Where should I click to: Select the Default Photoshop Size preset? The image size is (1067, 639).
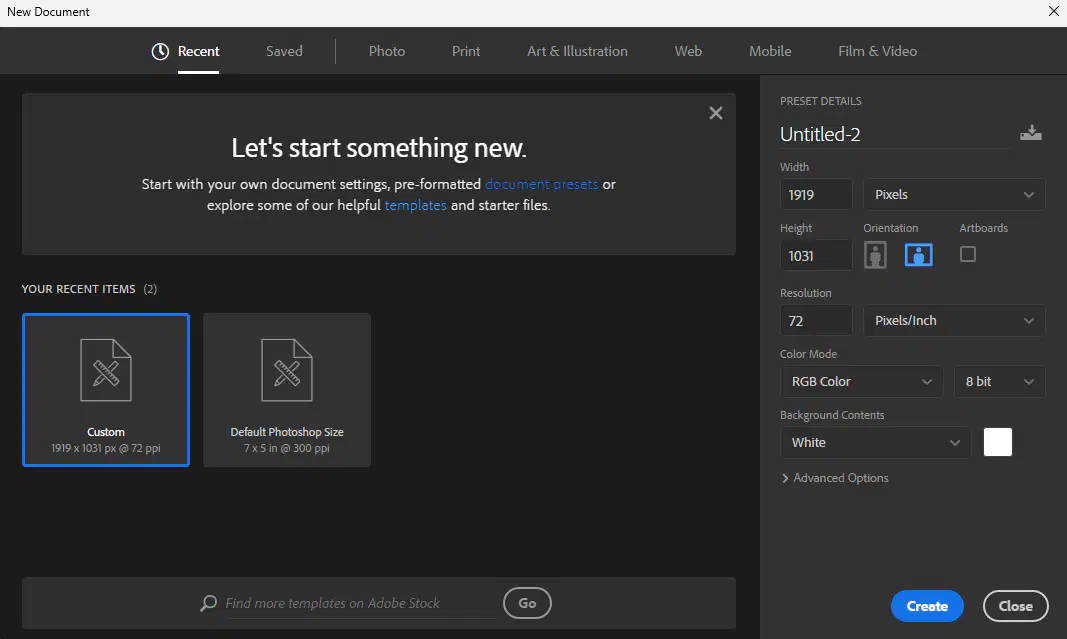coord(286,390)
